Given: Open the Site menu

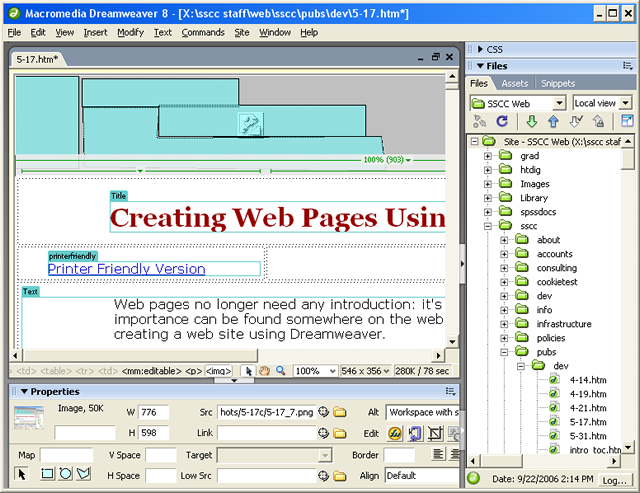Looking at the screenshot, I should (x=242, y=32).
